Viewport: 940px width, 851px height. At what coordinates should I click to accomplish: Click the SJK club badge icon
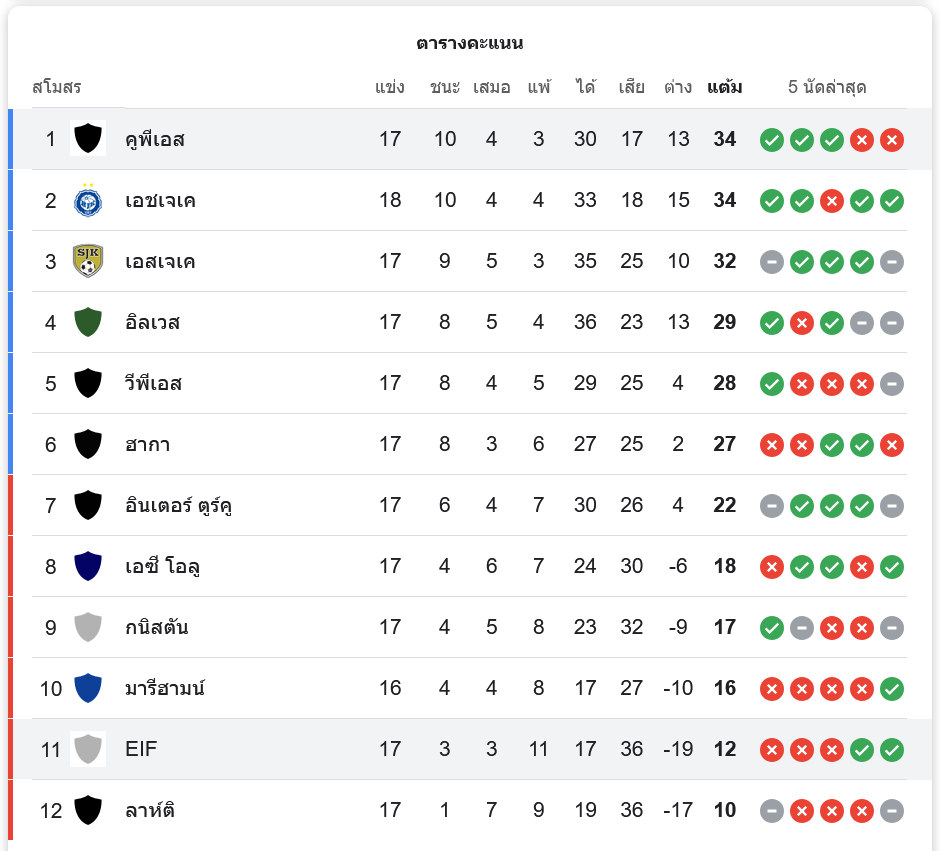coord(88,261)
